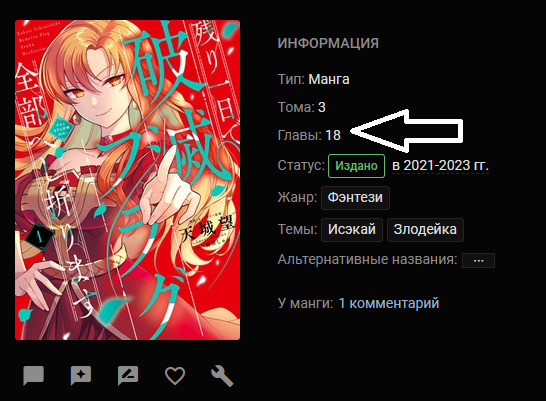Click the в 2021-2023 гг. date text

pyautogui.click(x=440, y=166)
